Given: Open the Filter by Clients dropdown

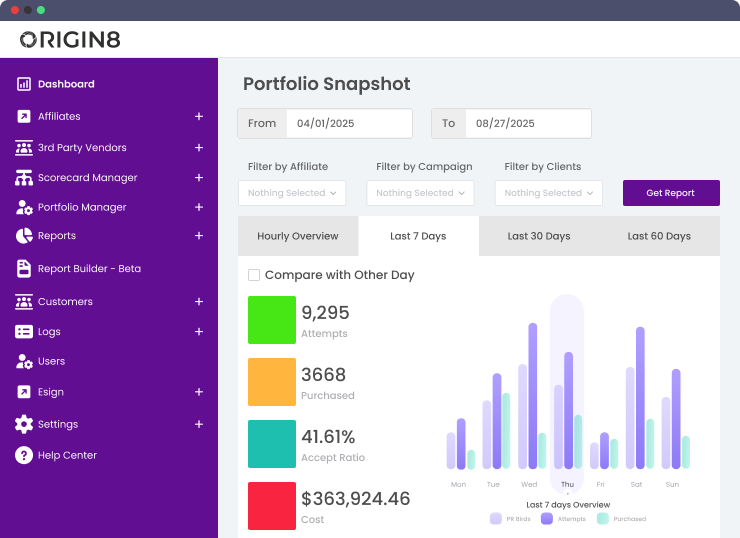Looking at the screenshot, I should [548, 193].
